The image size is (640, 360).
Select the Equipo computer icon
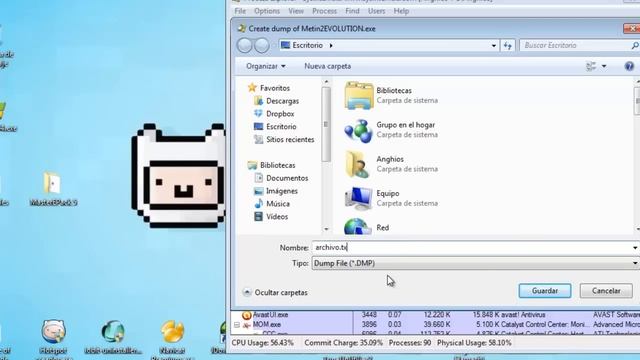coord(358,199)
